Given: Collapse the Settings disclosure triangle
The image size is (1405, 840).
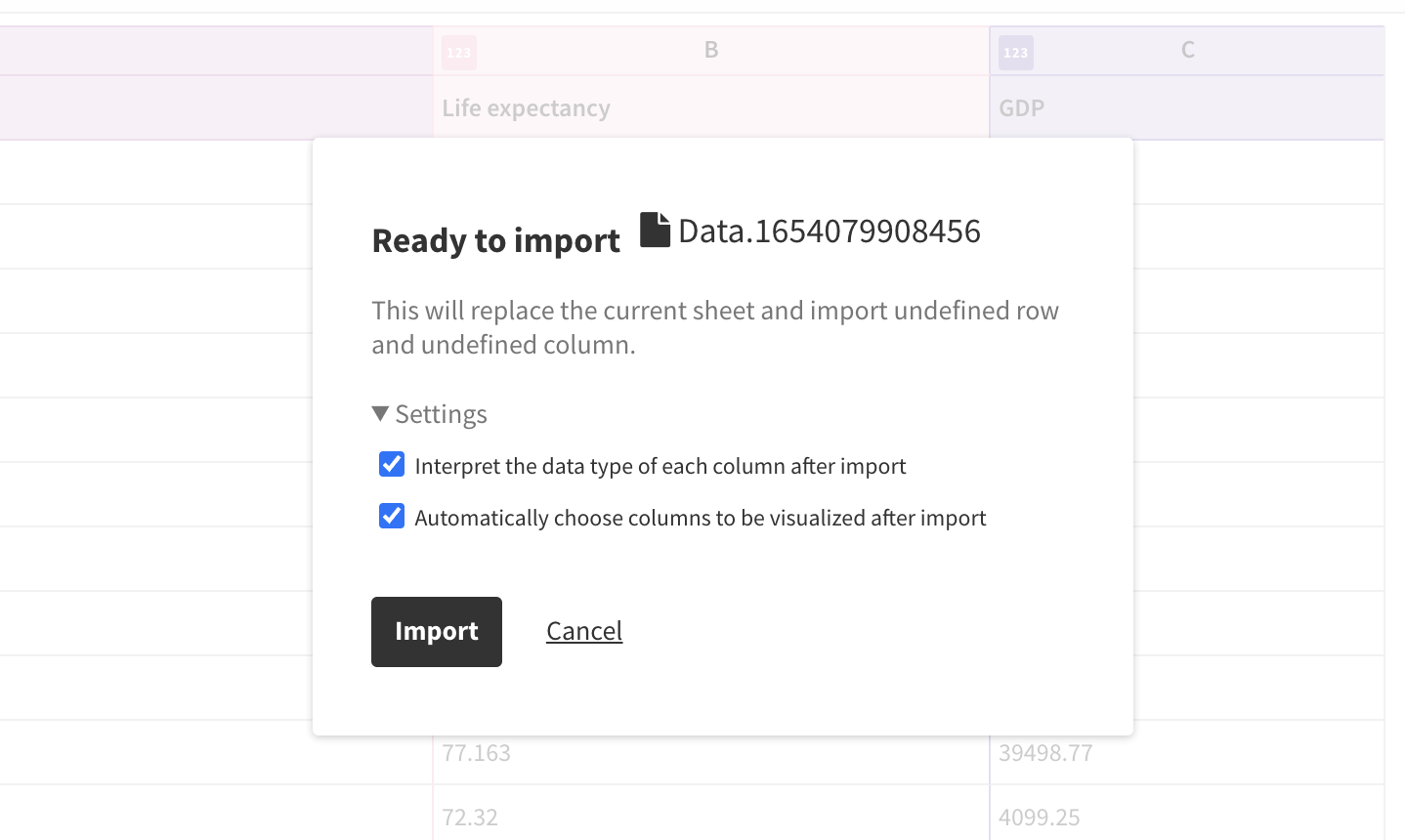Looking at the screenshot, I should click(x=381, y=414).
